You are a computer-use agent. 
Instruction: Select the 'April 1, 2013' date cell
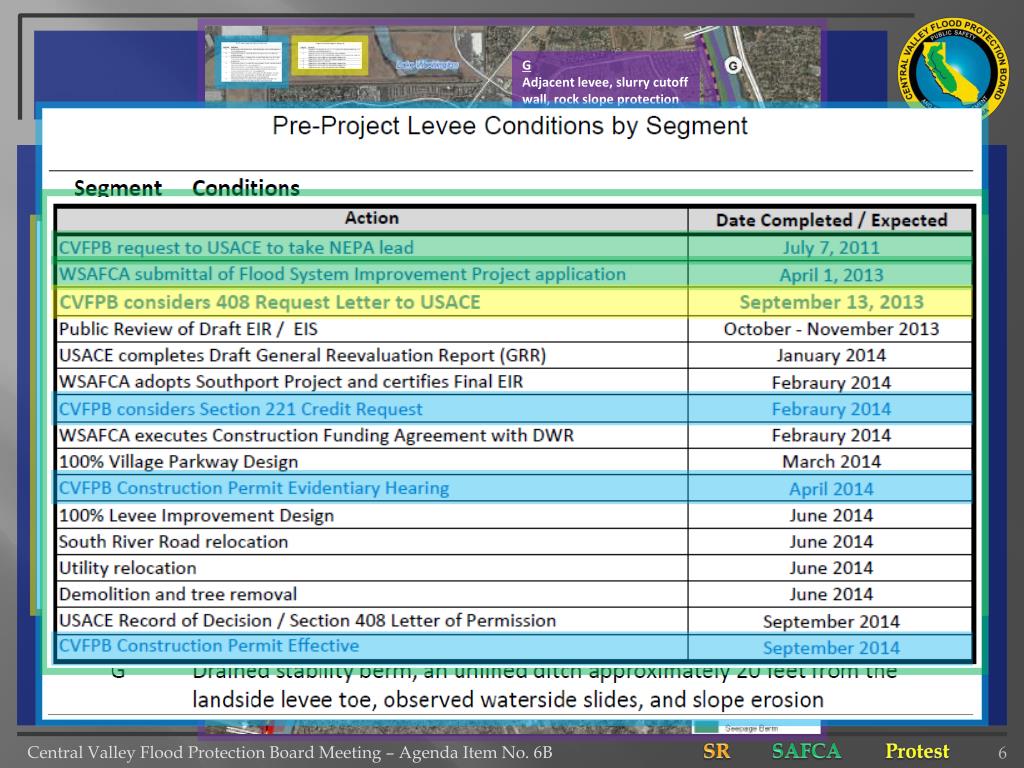tap(831, 275)
